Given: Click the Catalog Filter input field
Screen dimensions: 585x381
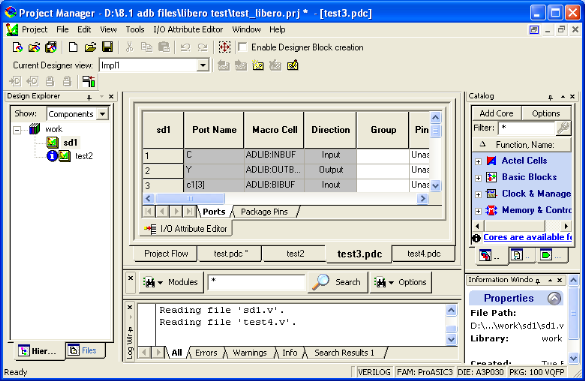Looking at the screenshot, I should pos(527,128).
